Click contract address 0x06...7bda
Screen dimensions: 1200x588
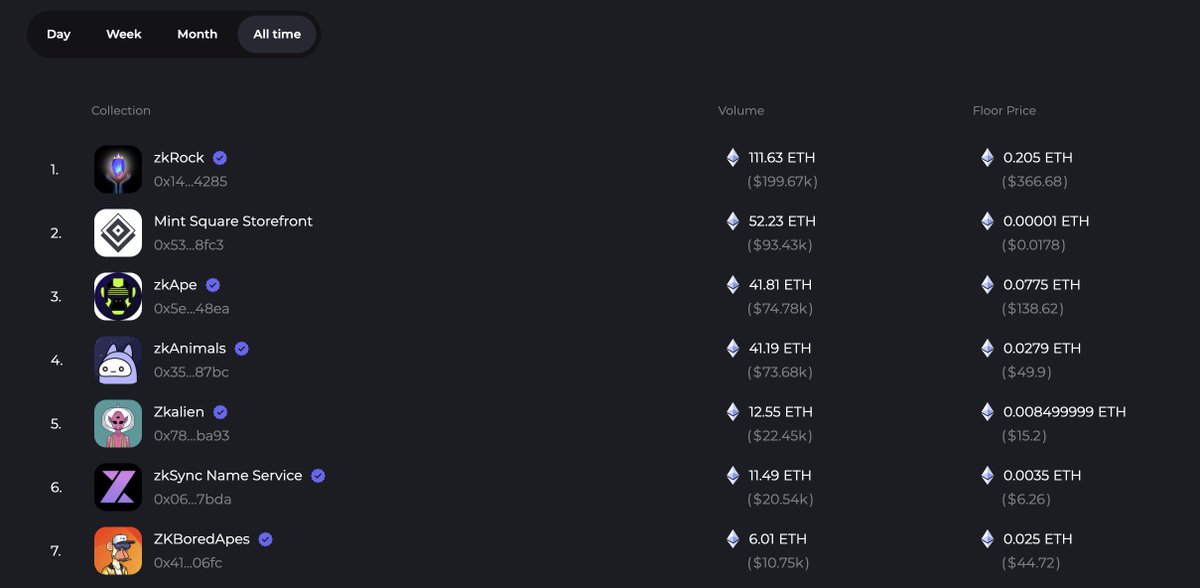[193, 499]
